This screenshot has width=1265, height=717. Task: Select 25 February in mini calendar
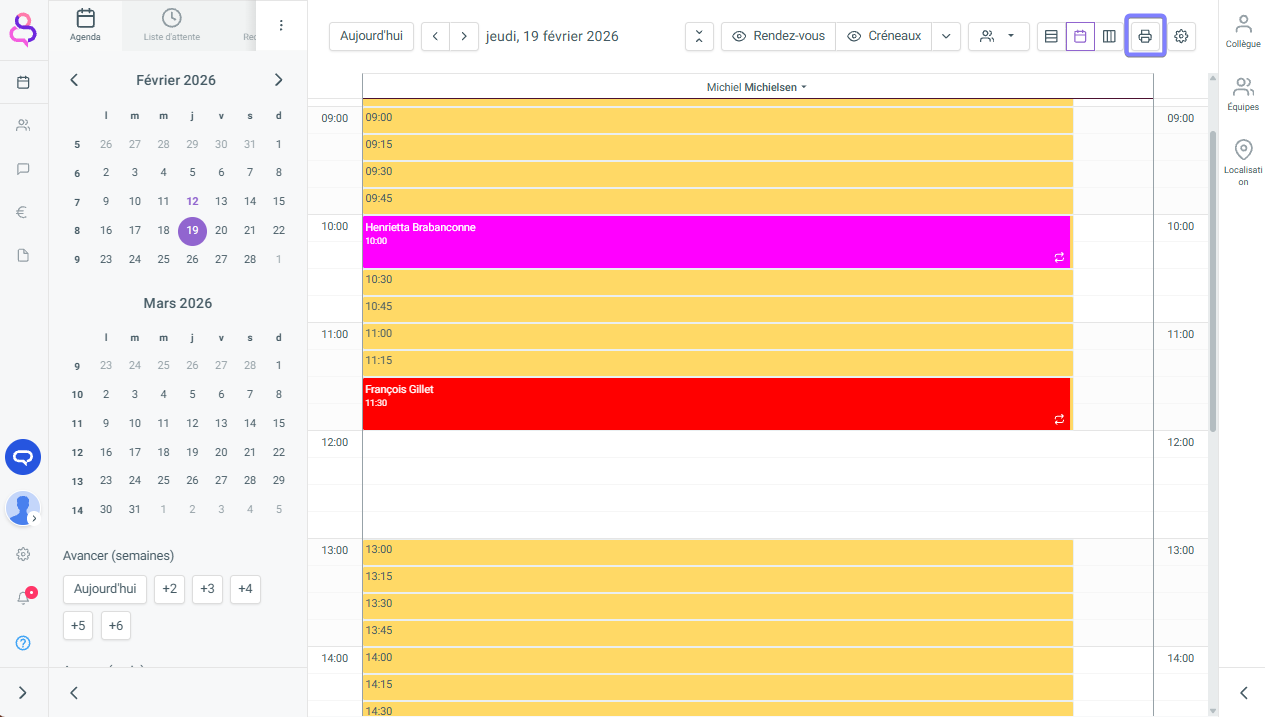[163, 259]
